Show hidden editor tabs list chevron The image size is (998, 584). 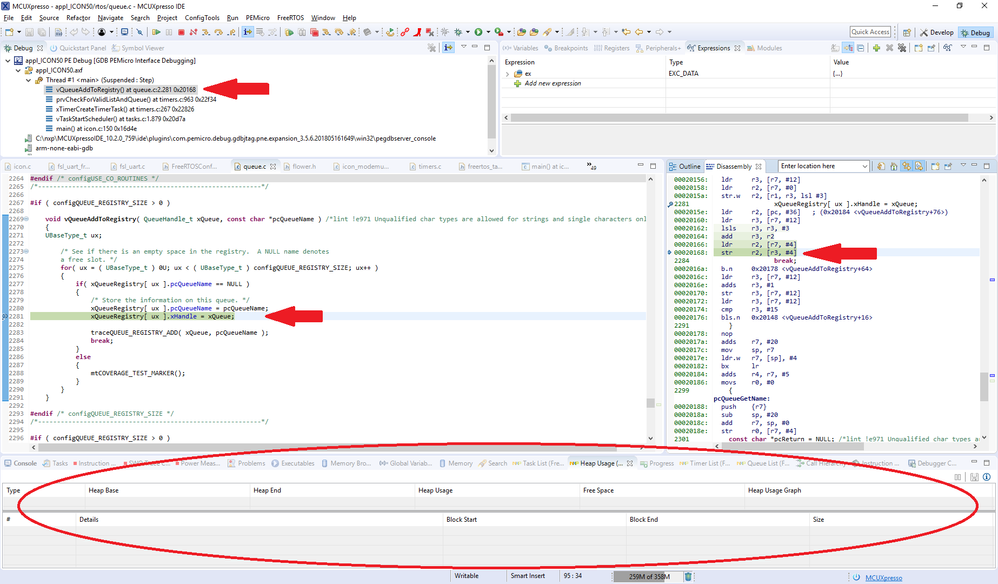point(591,166)
